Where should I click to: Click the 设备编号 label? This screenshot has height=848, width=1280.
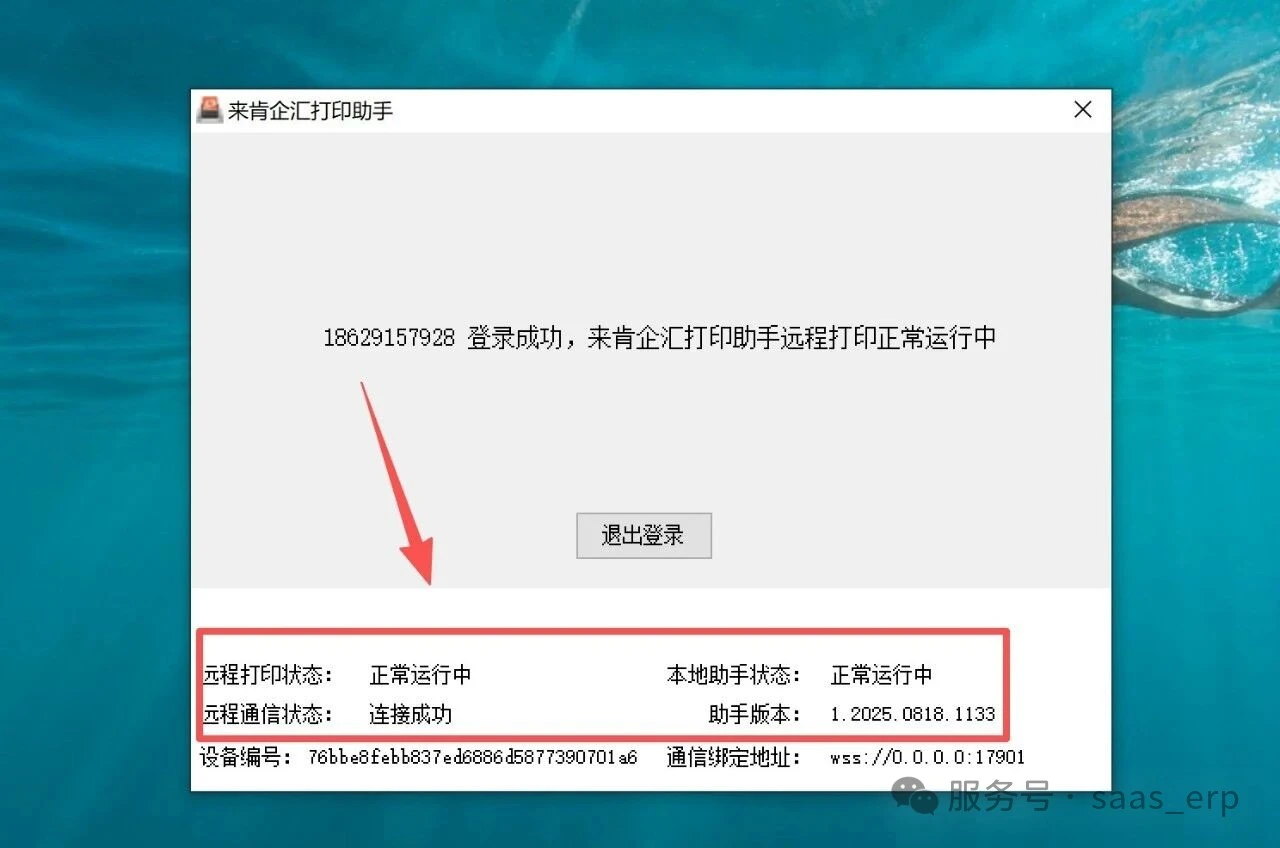click(x=245, y=757)
